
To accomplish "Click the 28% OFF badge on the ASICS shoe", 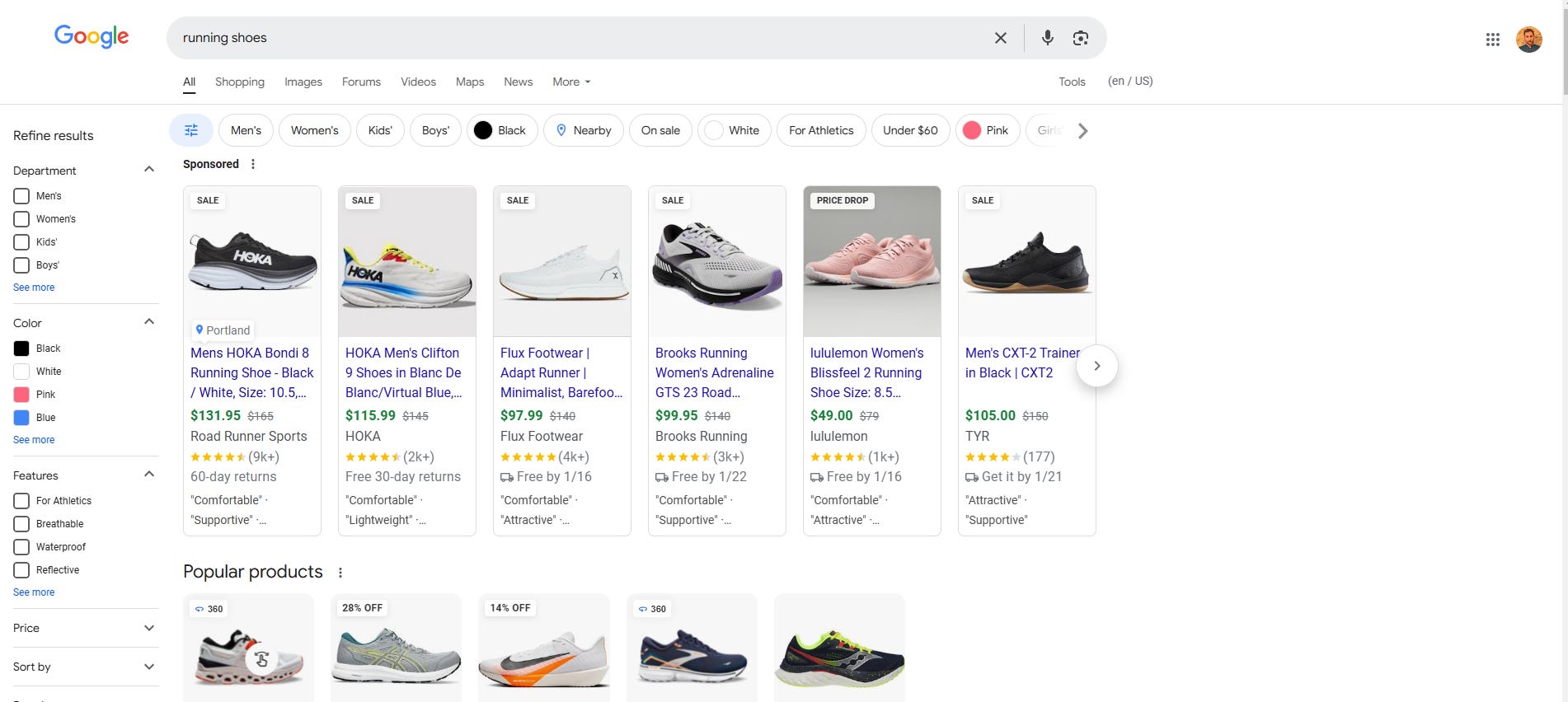I will [362, 608].
